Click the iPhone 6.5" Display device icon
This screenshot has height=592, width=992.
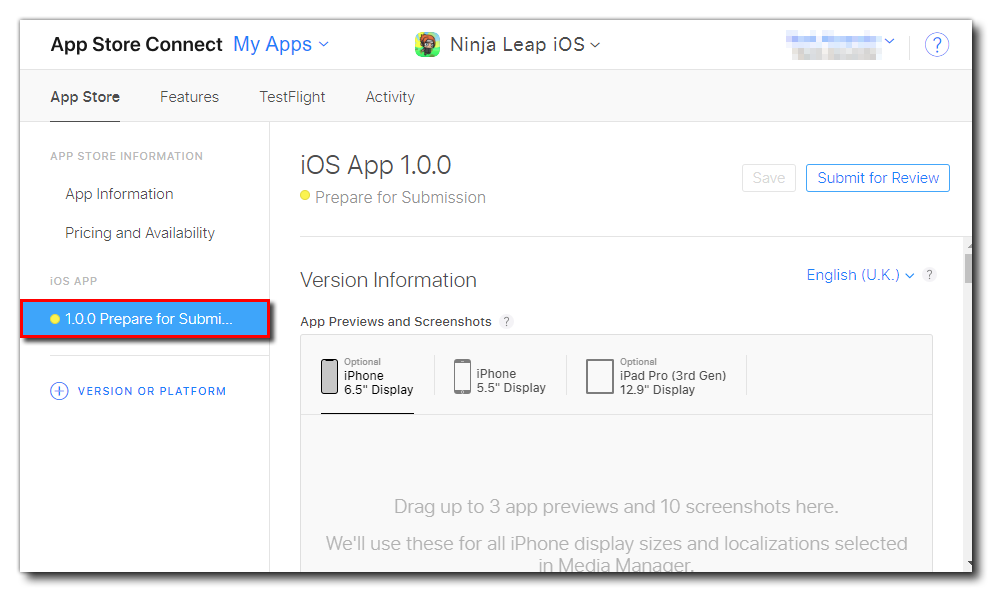[x=329, y=377]
